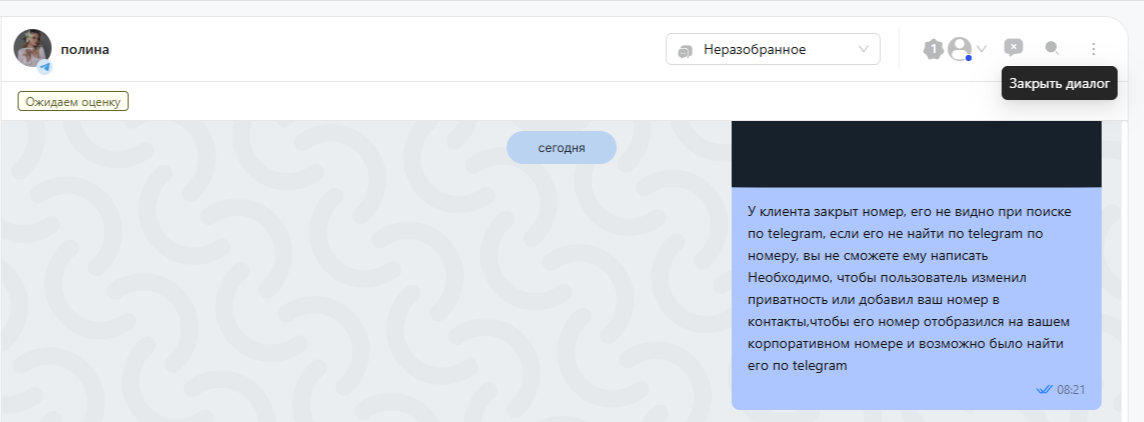1144x422 pixels.
Task: Click the close dialog icon with x
Action: [1013, 47]
